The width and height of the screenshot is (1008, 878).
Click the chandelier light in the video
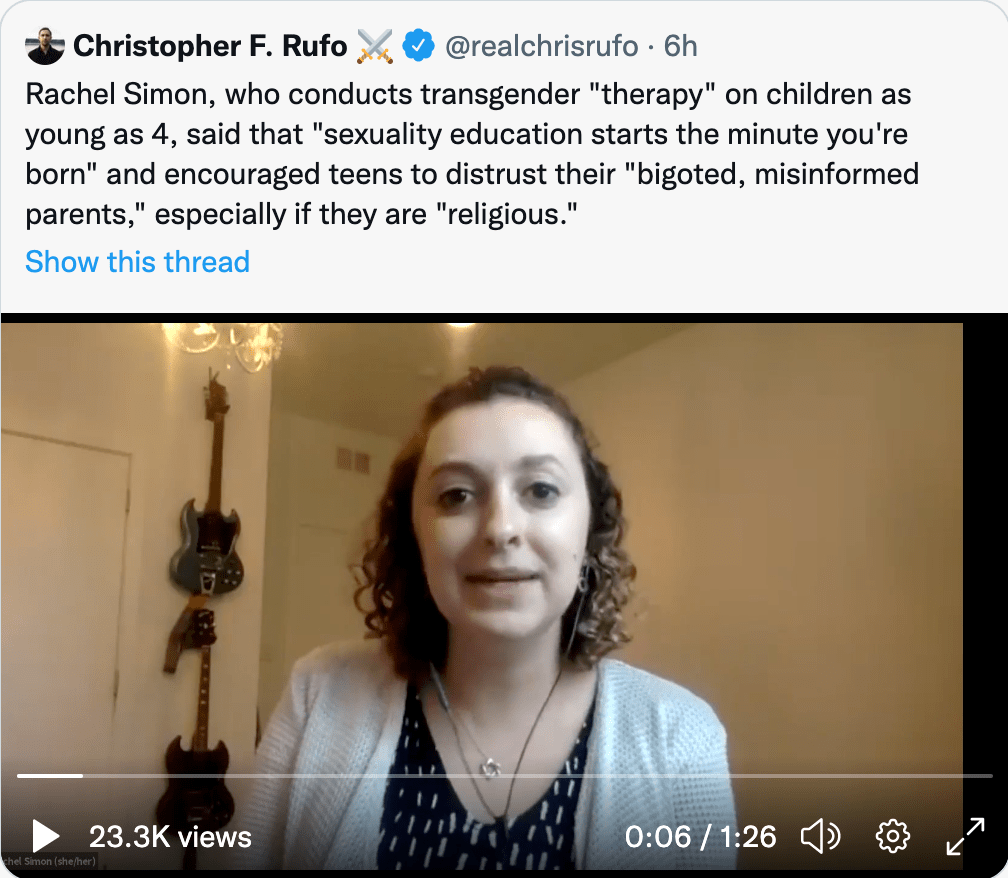point(230,340)
